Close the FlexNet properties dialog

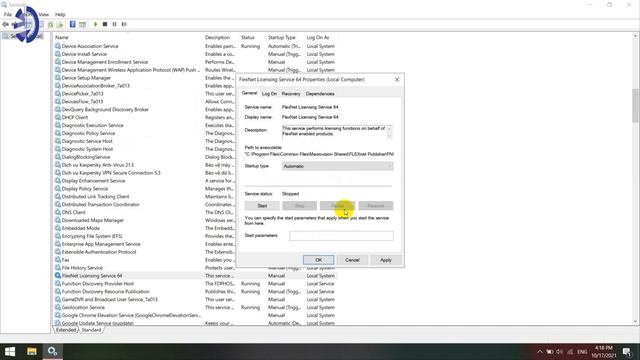tap(397, 80)
